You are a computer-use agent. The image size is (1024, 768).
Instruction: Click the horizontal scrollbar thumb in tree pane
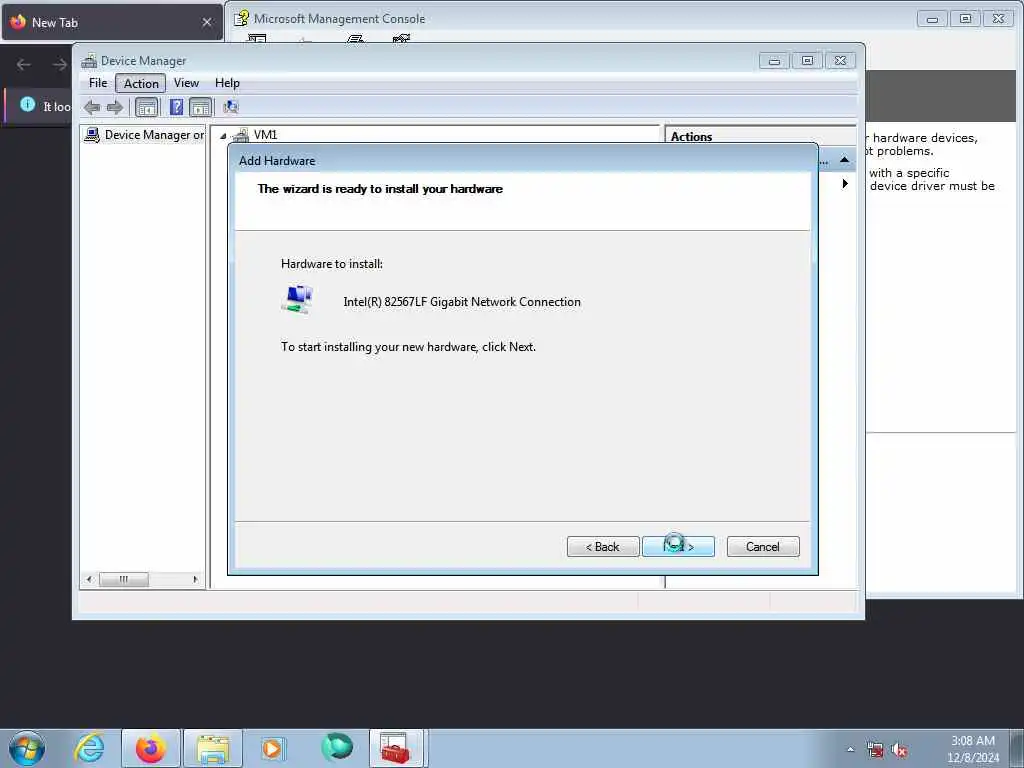(x=123, y=579)
